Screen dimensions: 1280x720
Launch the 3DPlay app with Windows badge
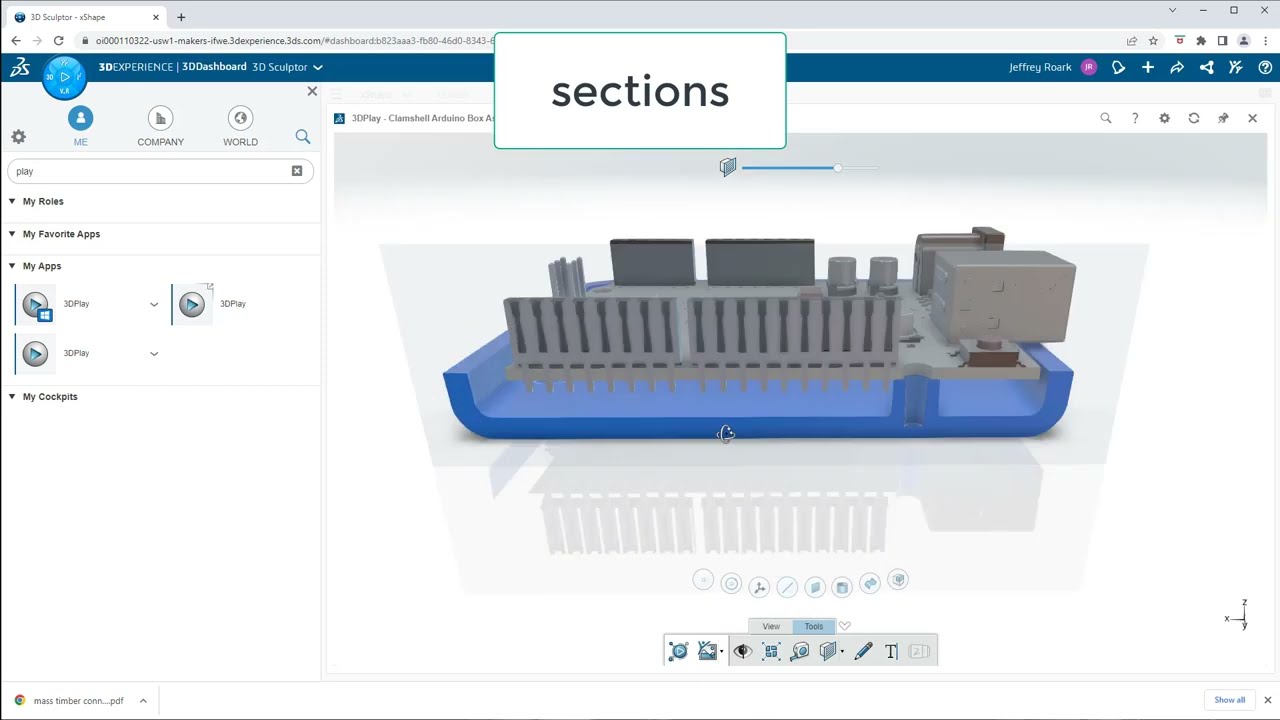tap(36, 304)
